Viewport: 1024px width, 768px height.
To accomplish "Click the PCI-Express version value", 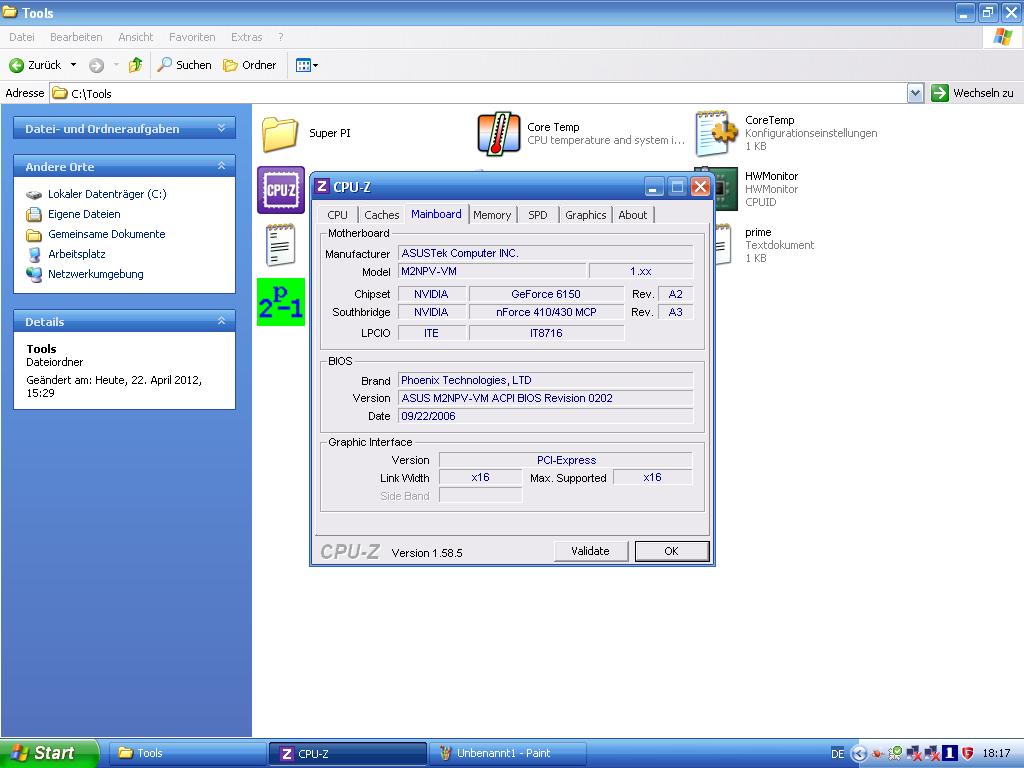I will tap(566, 460).
